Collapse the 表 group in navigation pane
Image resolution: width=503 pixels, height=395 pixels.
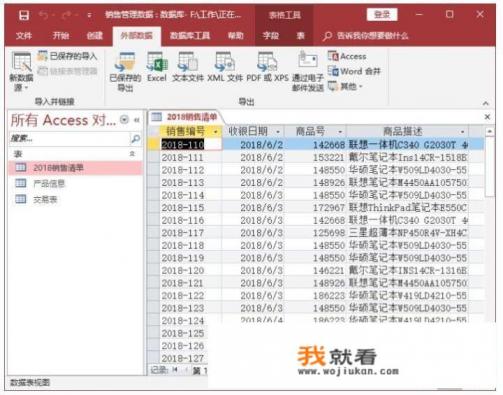132,154
